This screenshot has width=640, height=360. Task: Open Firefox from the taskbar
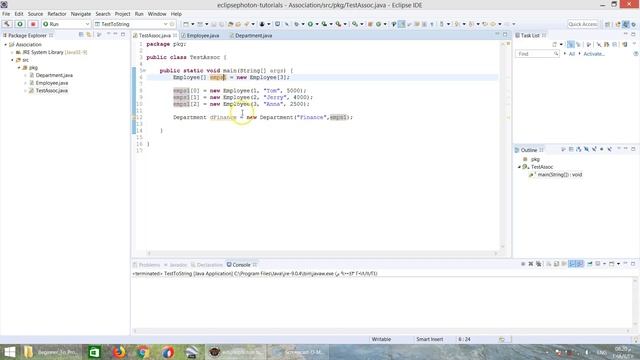[x=119, y=352]
